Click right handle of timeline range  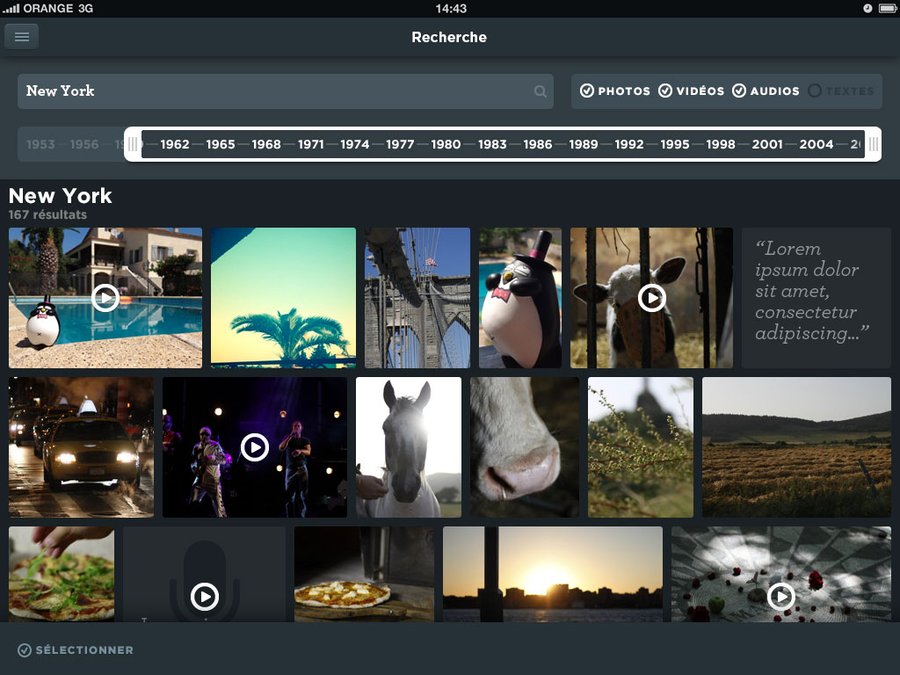point(873,144)
